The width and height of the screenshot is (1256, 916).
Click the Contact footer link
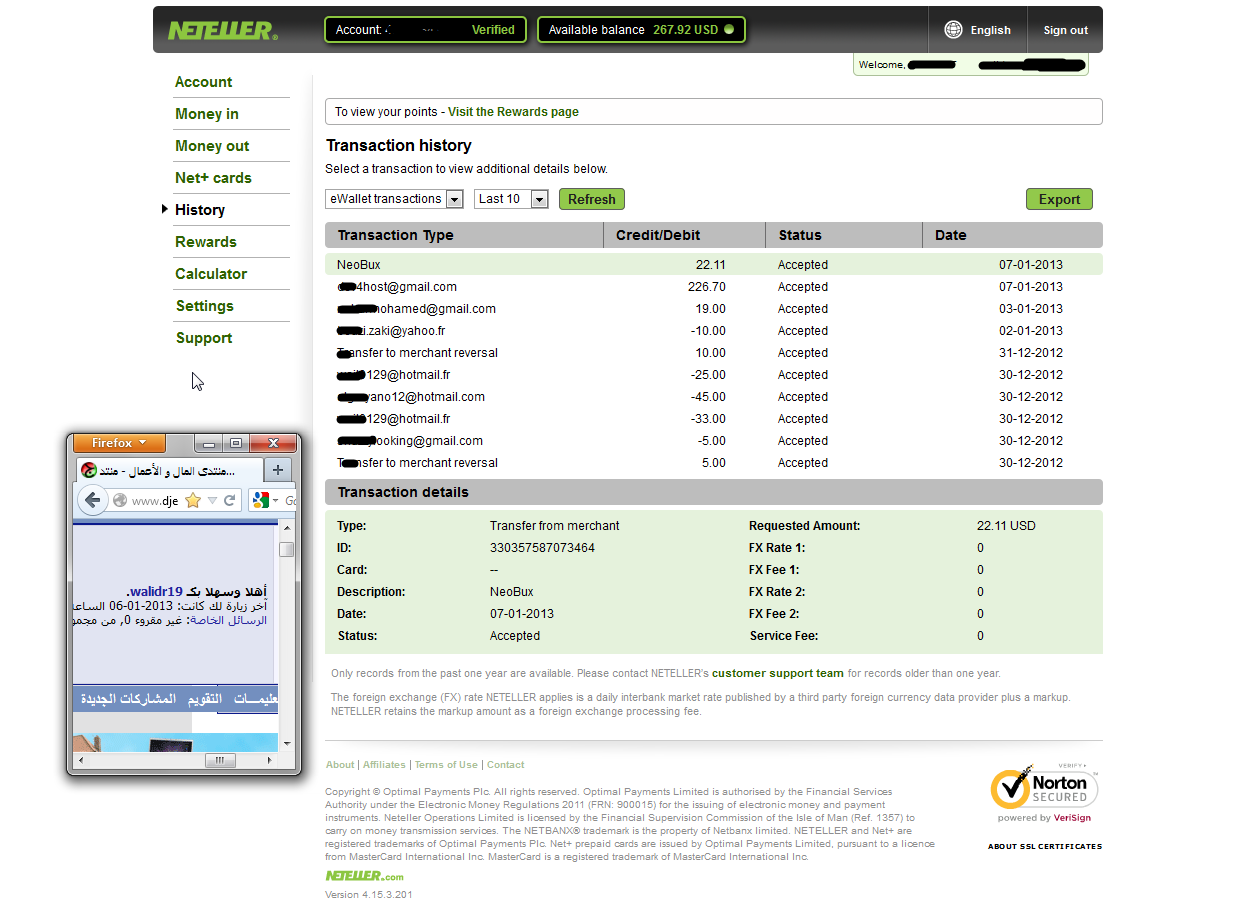pyautogui.click(x=506, y=765)
